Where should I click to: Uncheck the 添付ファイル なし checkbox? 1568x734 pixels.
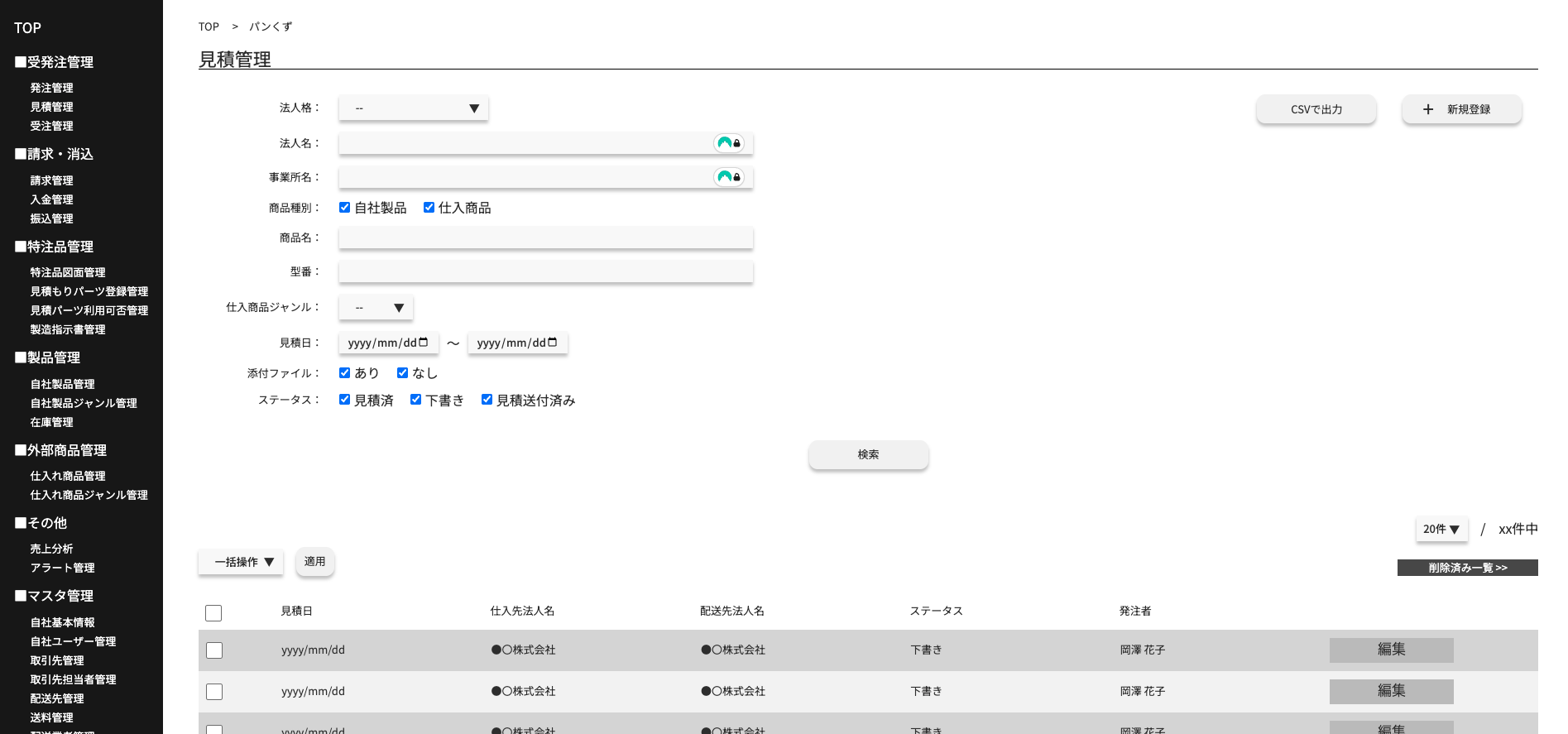coord(403,373)
